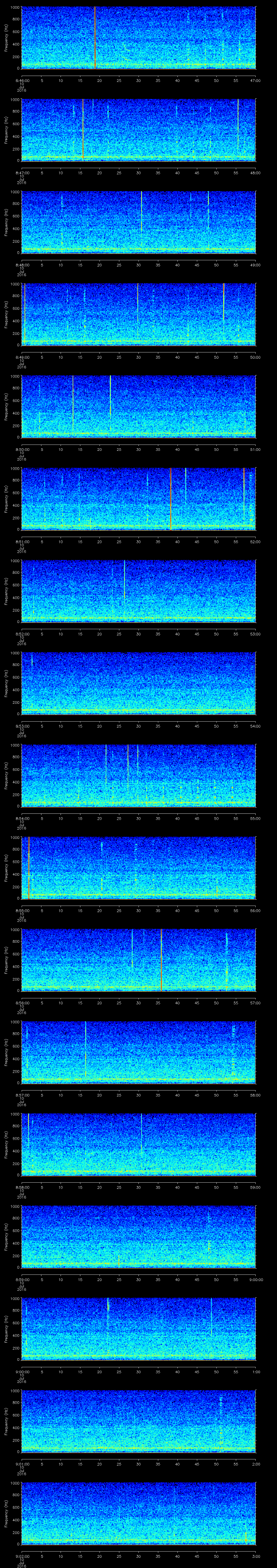Click the 9:02:00 start time label
This screenshot has height=1568, width=277.
click(x=22, y=1556)
